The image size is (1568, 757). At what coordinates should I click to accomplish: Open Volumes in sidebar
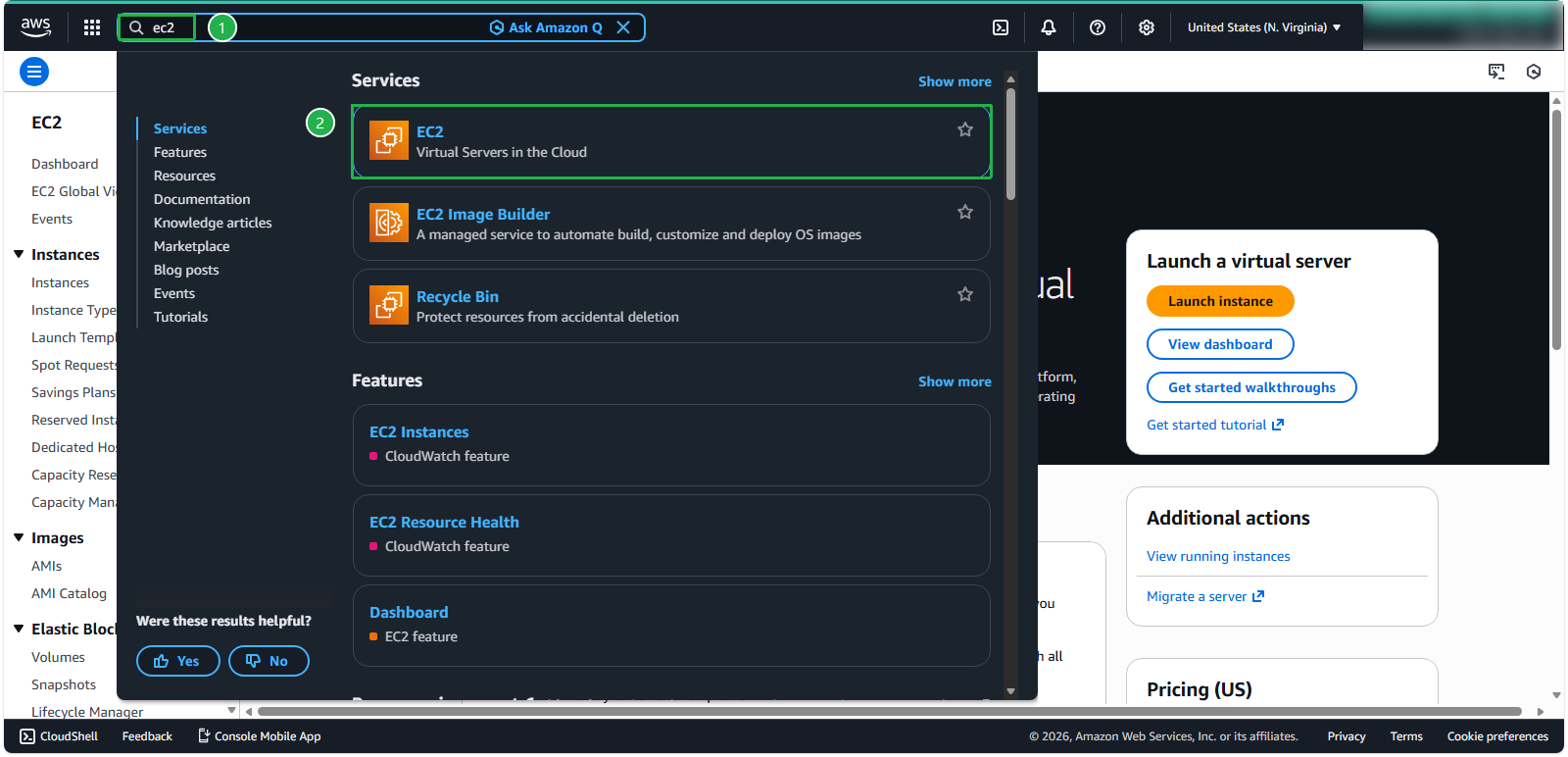tap(58, 657)
